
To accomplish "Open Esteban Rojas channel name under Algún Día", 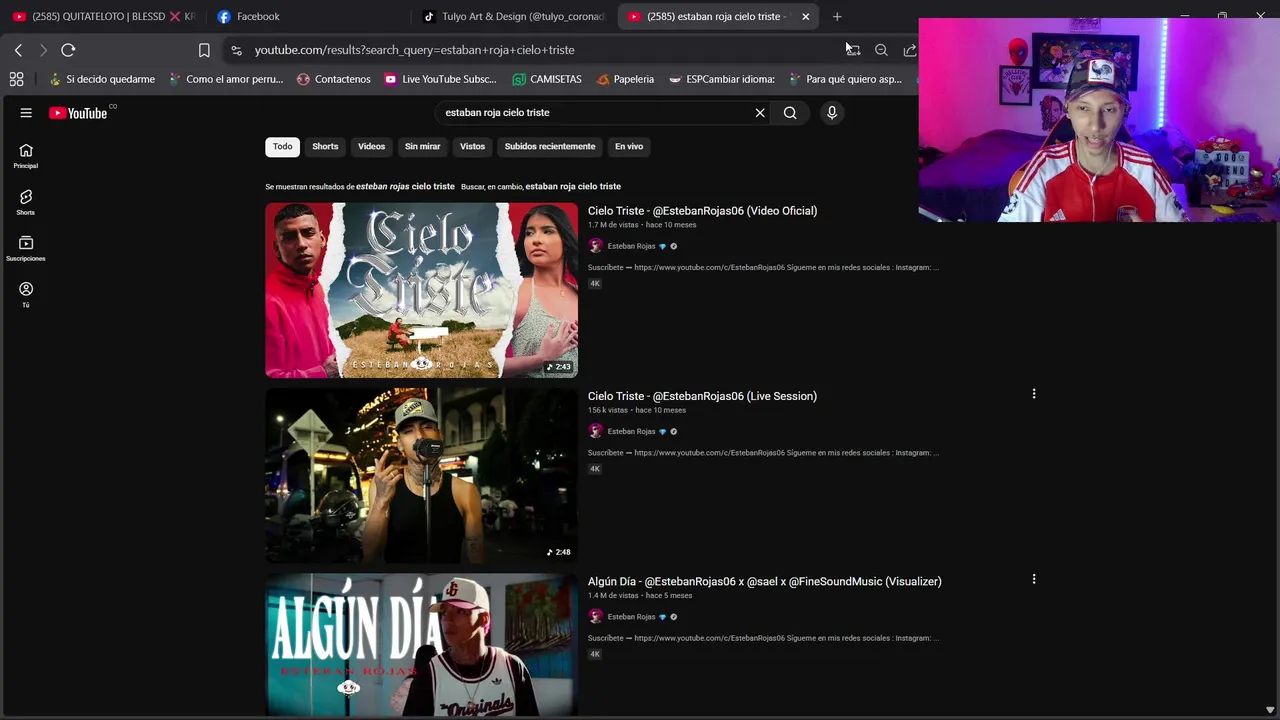I will [631, 617].
